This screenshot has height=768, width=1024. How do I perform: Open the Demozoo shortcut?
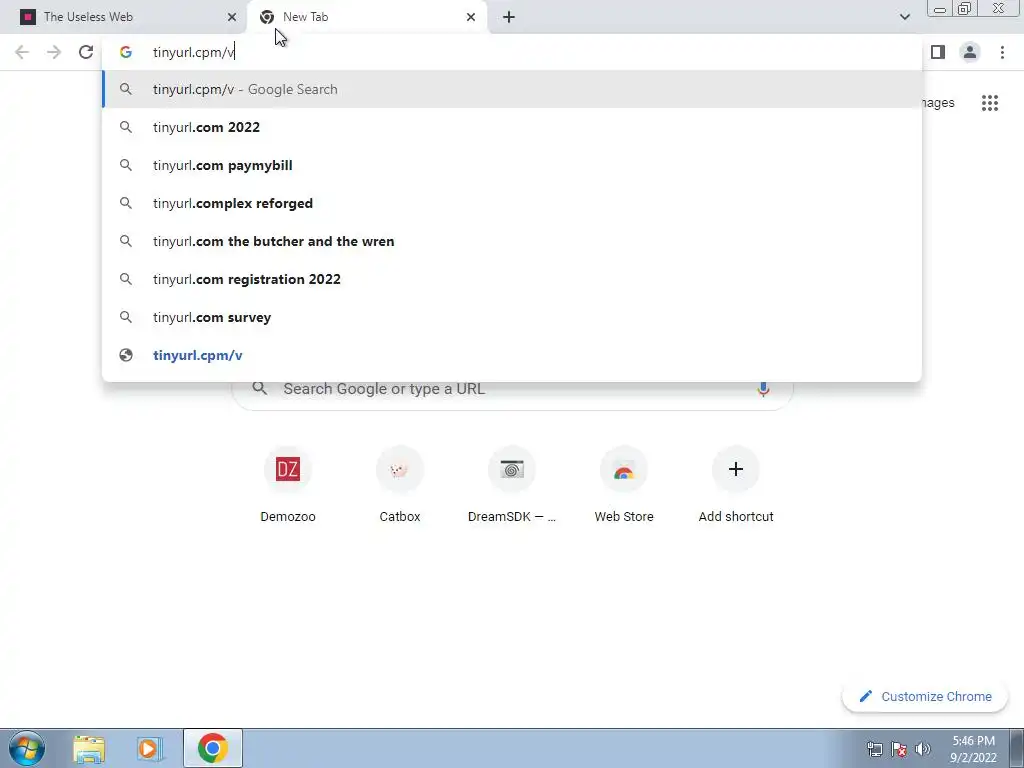(x=288, y=485)
